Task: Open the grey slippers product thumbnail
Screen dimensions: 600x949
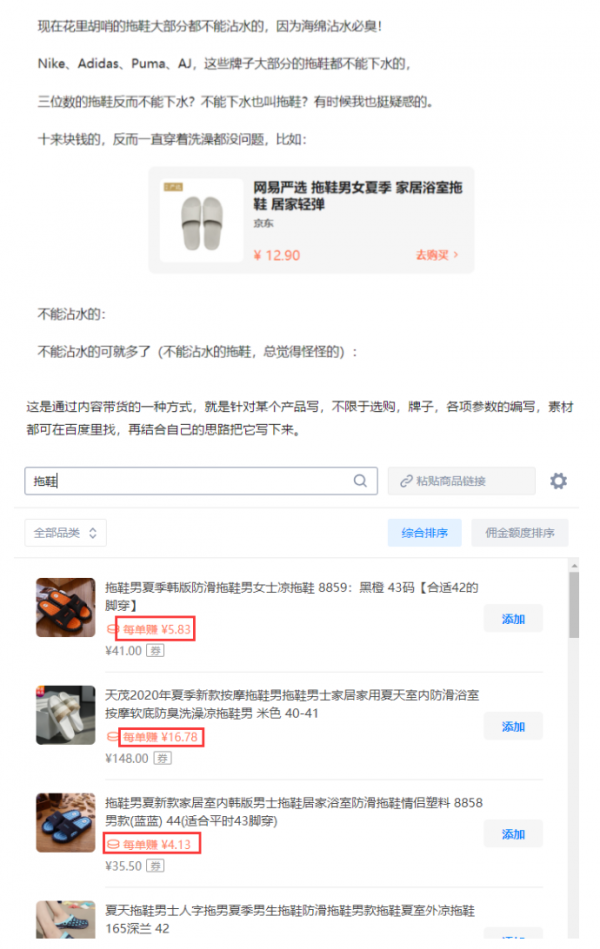Action: coord(202,220)
